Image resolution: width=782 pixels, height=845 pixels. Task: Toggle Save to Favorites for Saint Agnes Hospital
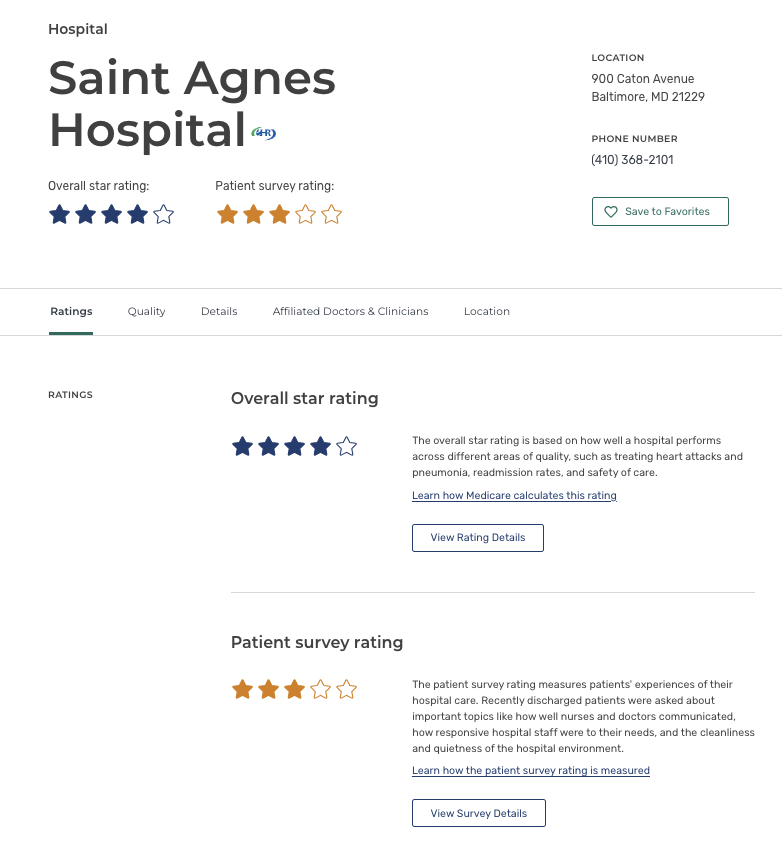[660, 211]
